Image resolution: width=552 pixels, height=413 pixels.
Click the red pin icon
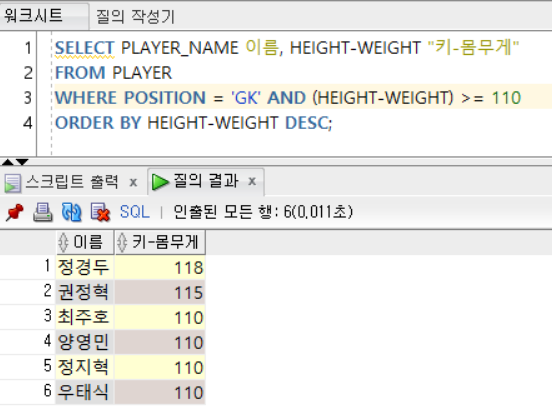coord(15,212)
